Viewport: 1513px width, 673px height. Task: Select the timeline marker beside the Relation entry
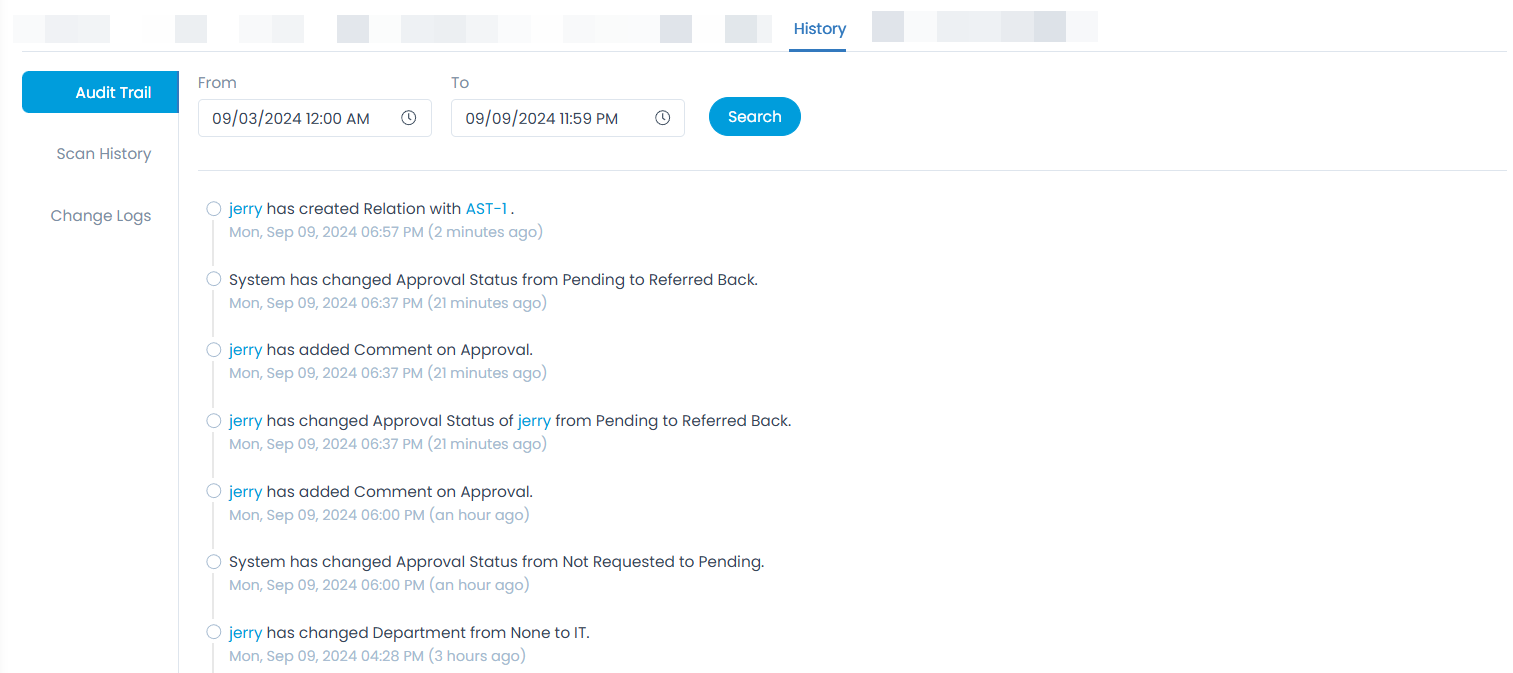pyautogui.click(x=213, y=208)
